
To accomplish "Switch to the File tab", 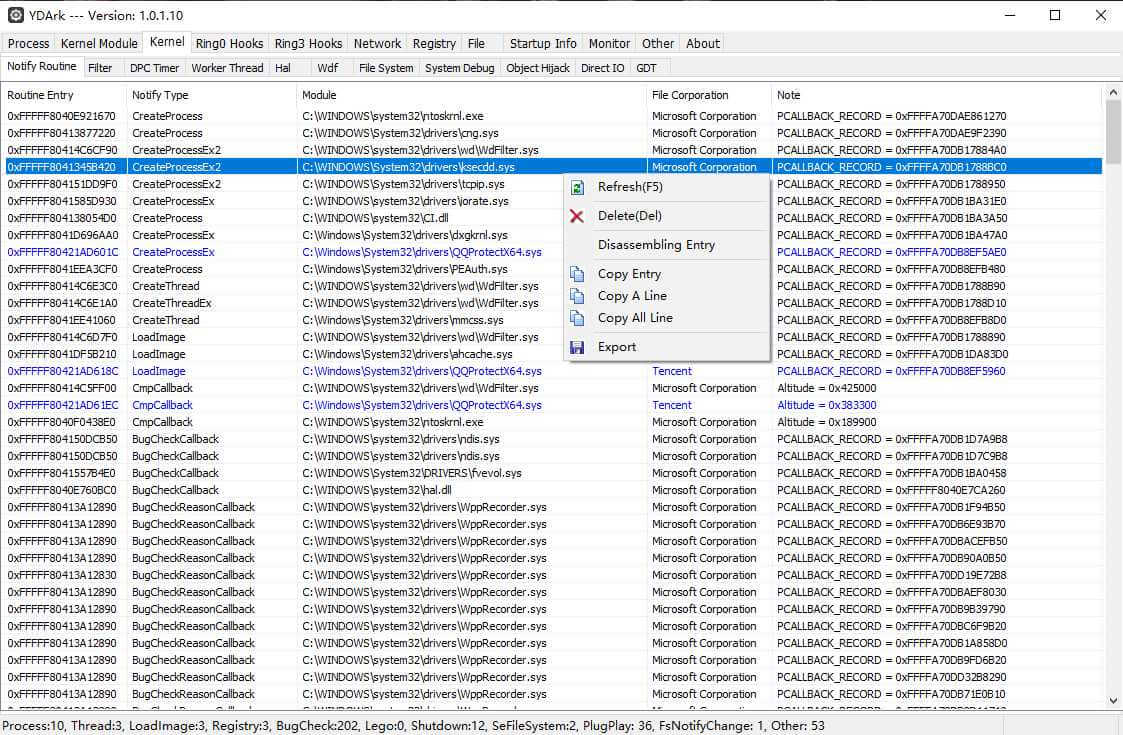I will pyautogui.click(x=476, y=44).
